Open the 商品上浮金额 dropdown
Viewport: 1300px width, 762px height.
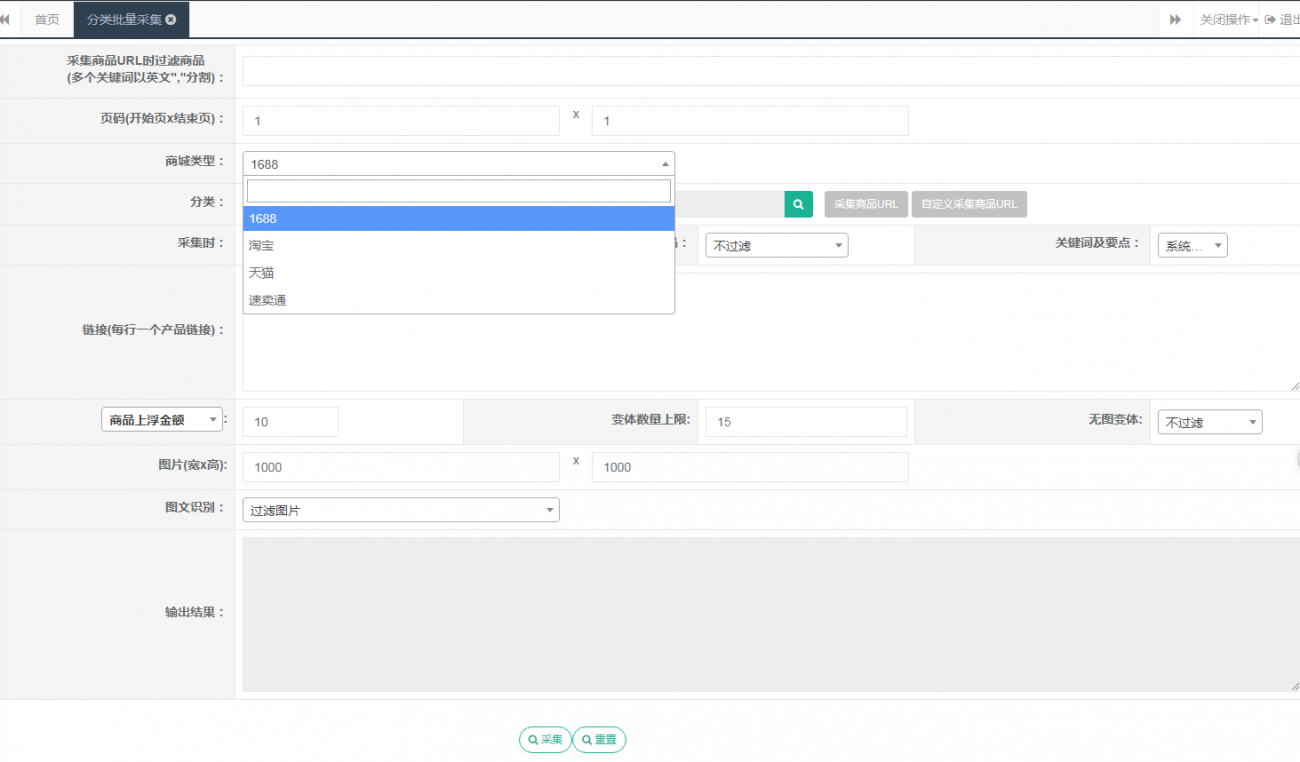(x=162, y=421)
